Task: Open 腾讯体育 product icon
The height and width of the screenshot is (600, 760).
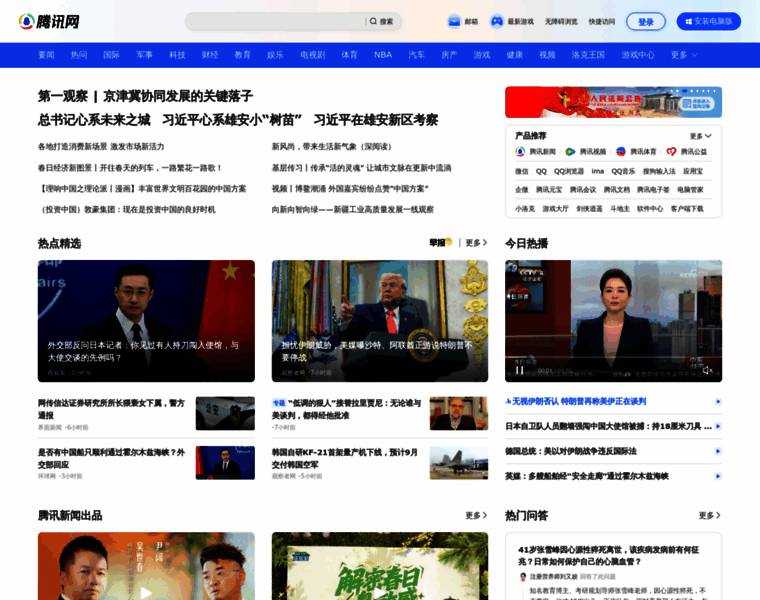Action: (x=621, y=152)
